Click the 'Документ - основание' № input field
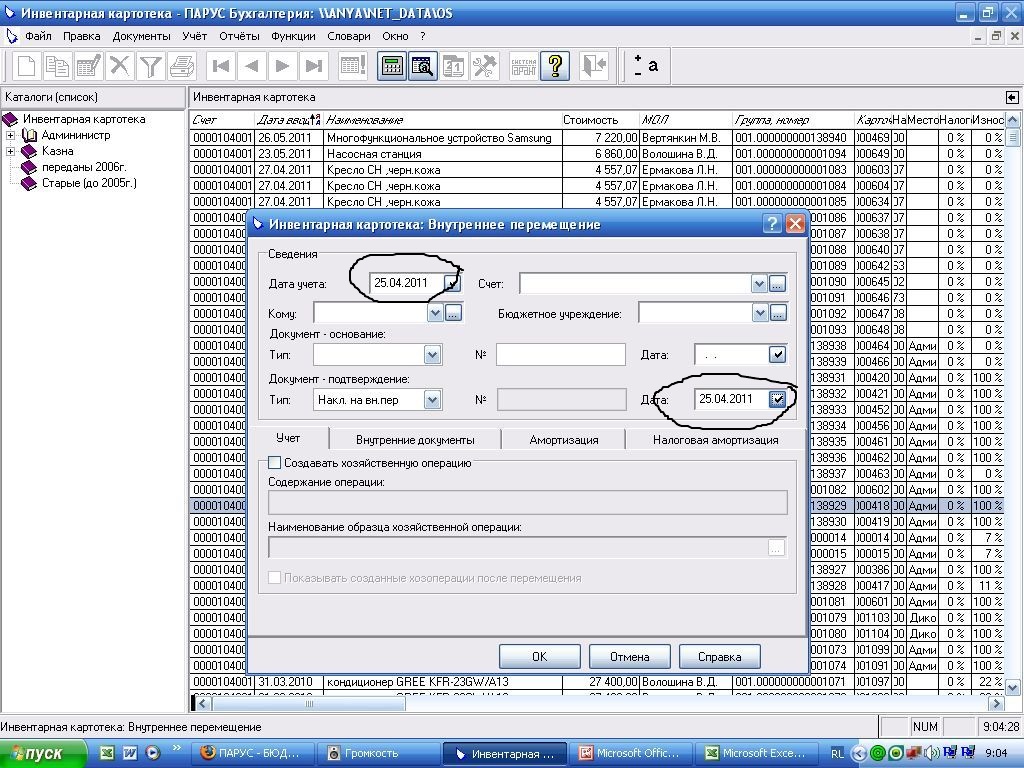 point(560,354)
